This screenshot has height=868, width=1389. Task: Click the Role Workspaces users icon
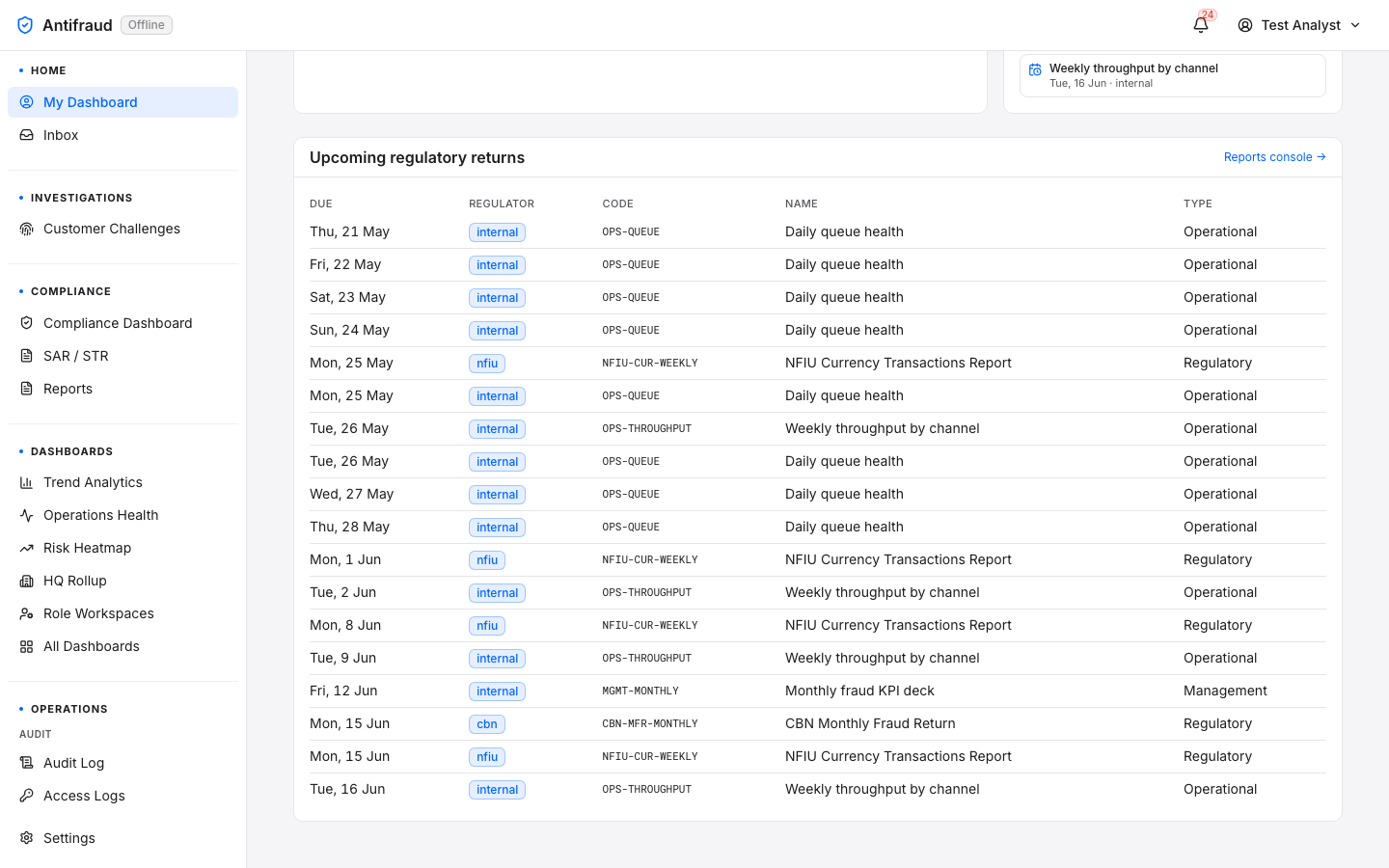pos(27,613)
